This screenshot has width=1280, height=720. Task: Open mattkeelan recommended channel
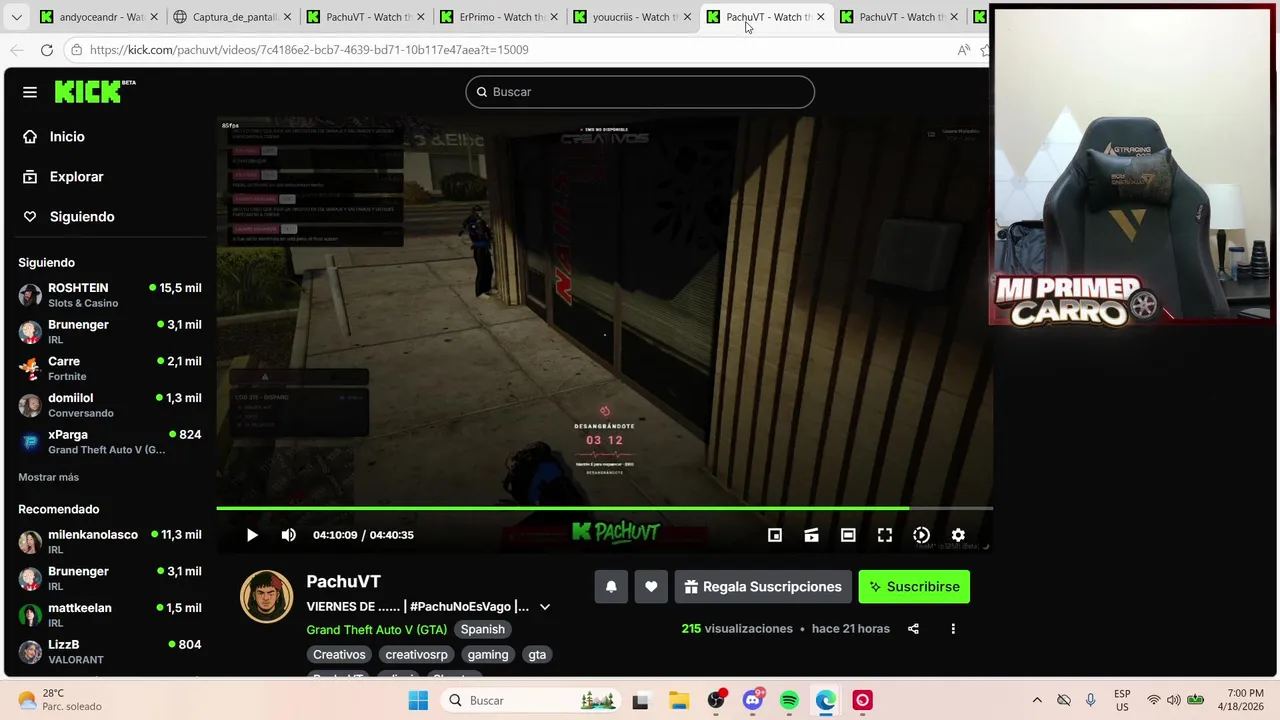(110, 615)
